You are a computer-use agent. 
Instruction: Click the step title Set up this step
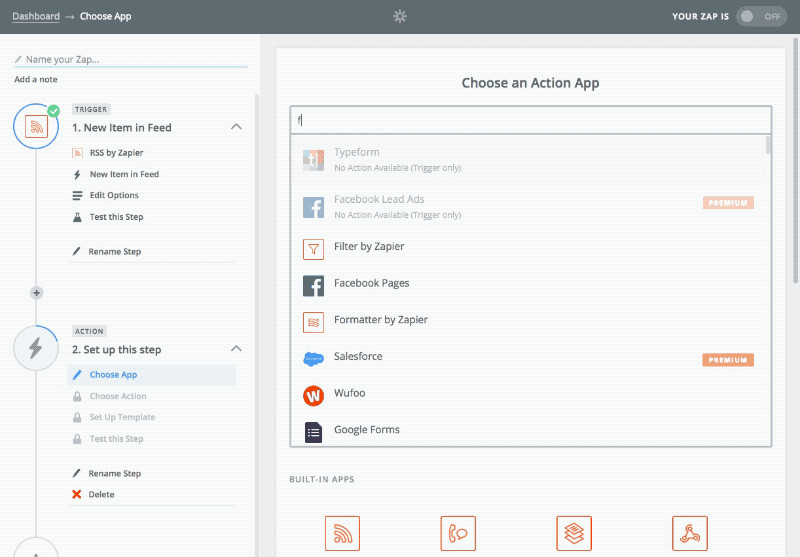(x=116, y=349)
